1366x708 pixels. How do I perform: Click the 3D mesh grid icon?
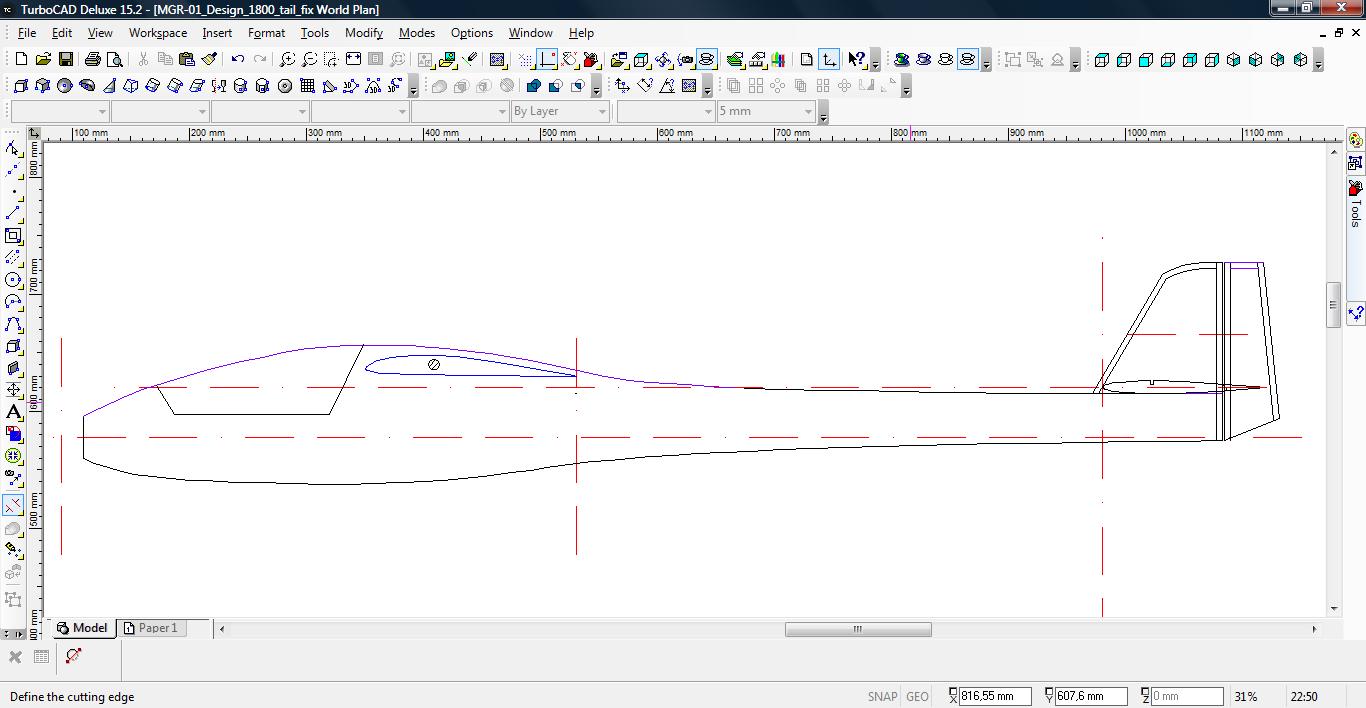307,86
